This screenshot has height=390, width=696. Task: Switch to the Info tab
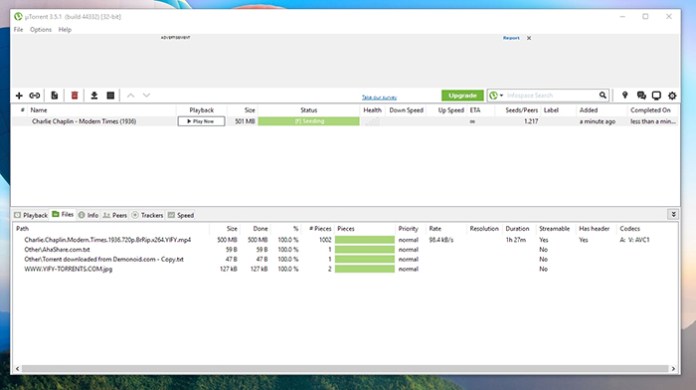point(88,215)
